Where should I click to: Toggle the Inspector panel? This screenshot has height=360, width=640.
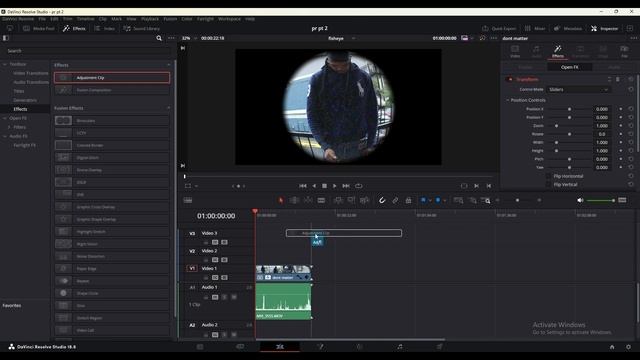[x=604, y=29]
